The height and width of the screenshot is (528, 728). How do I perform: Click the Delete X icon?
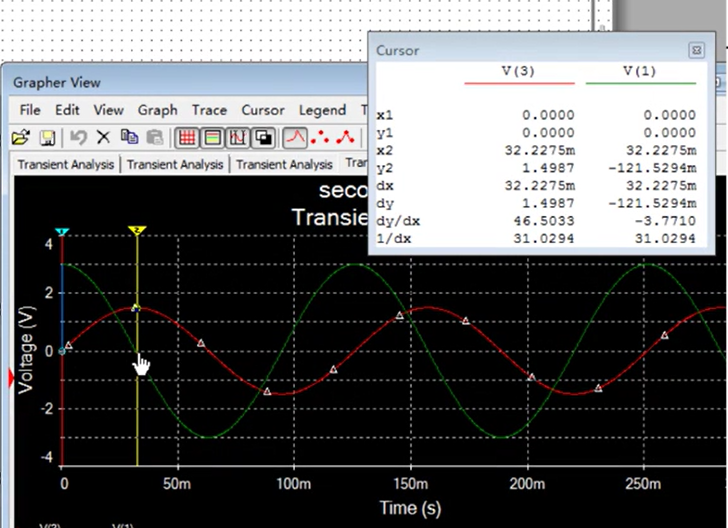click(x=103, y=137)
